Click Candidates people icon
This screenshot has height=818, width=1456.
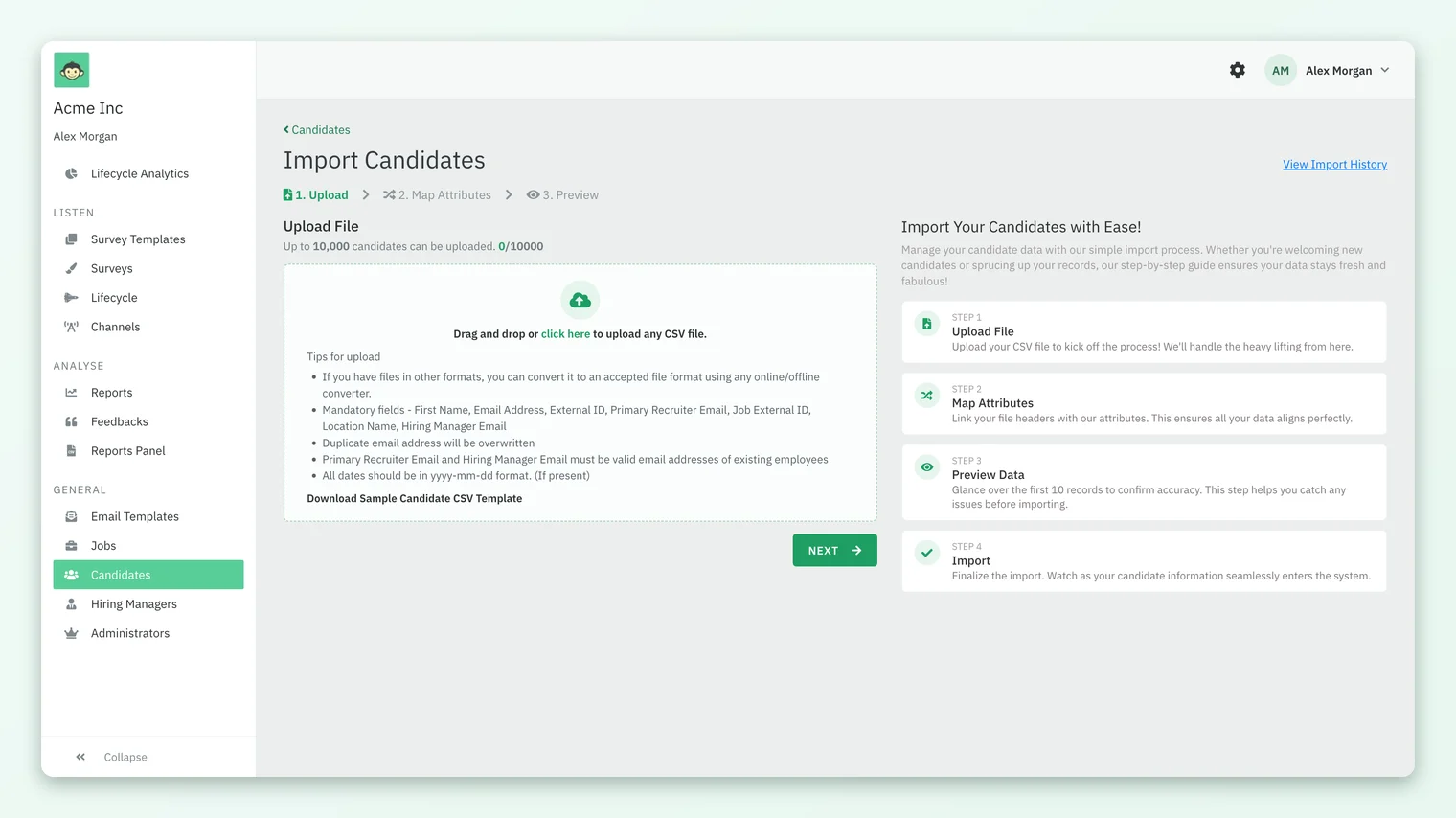pos(71,575)
